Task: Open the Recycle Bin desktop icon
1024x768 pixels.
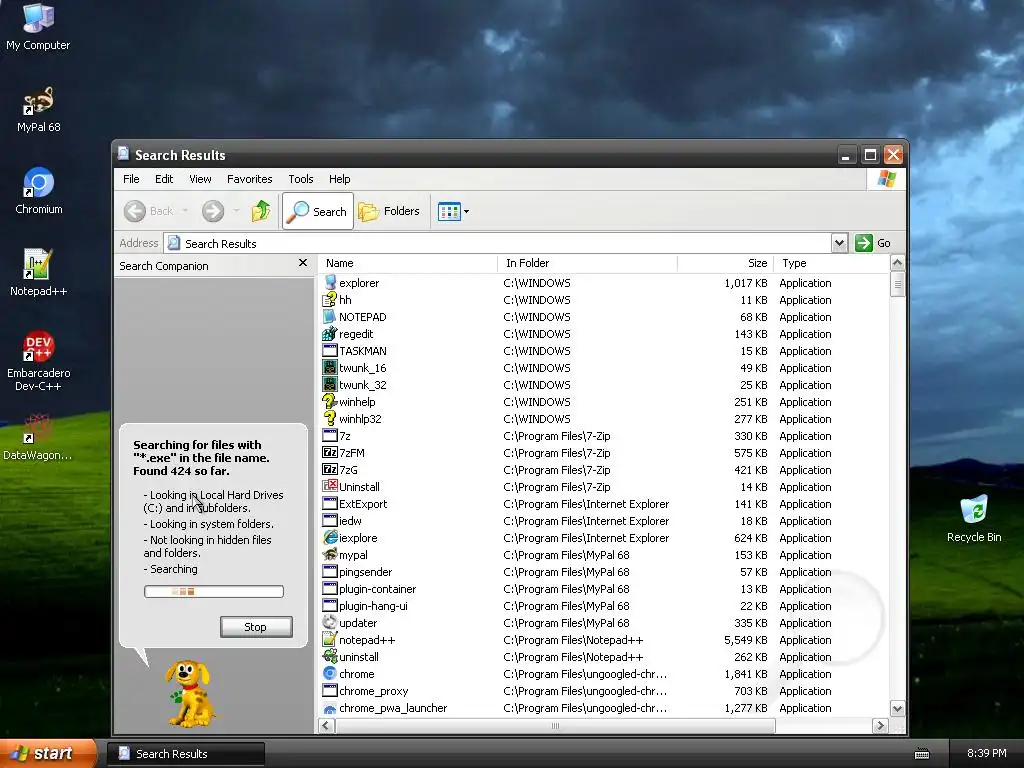Action: (x=974, y=519)
